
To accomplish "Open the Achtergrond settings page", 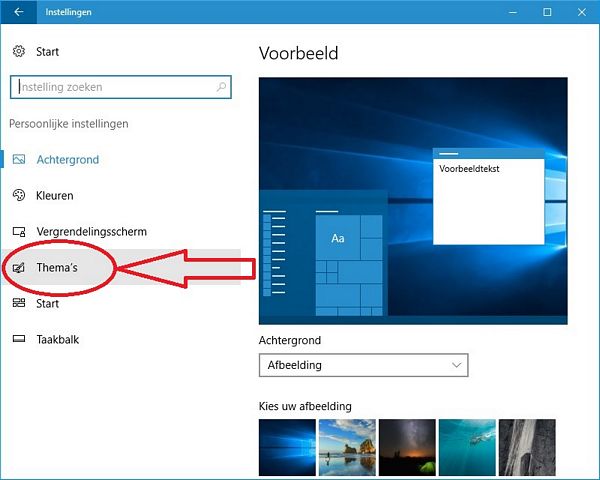I will coord(121,159).
